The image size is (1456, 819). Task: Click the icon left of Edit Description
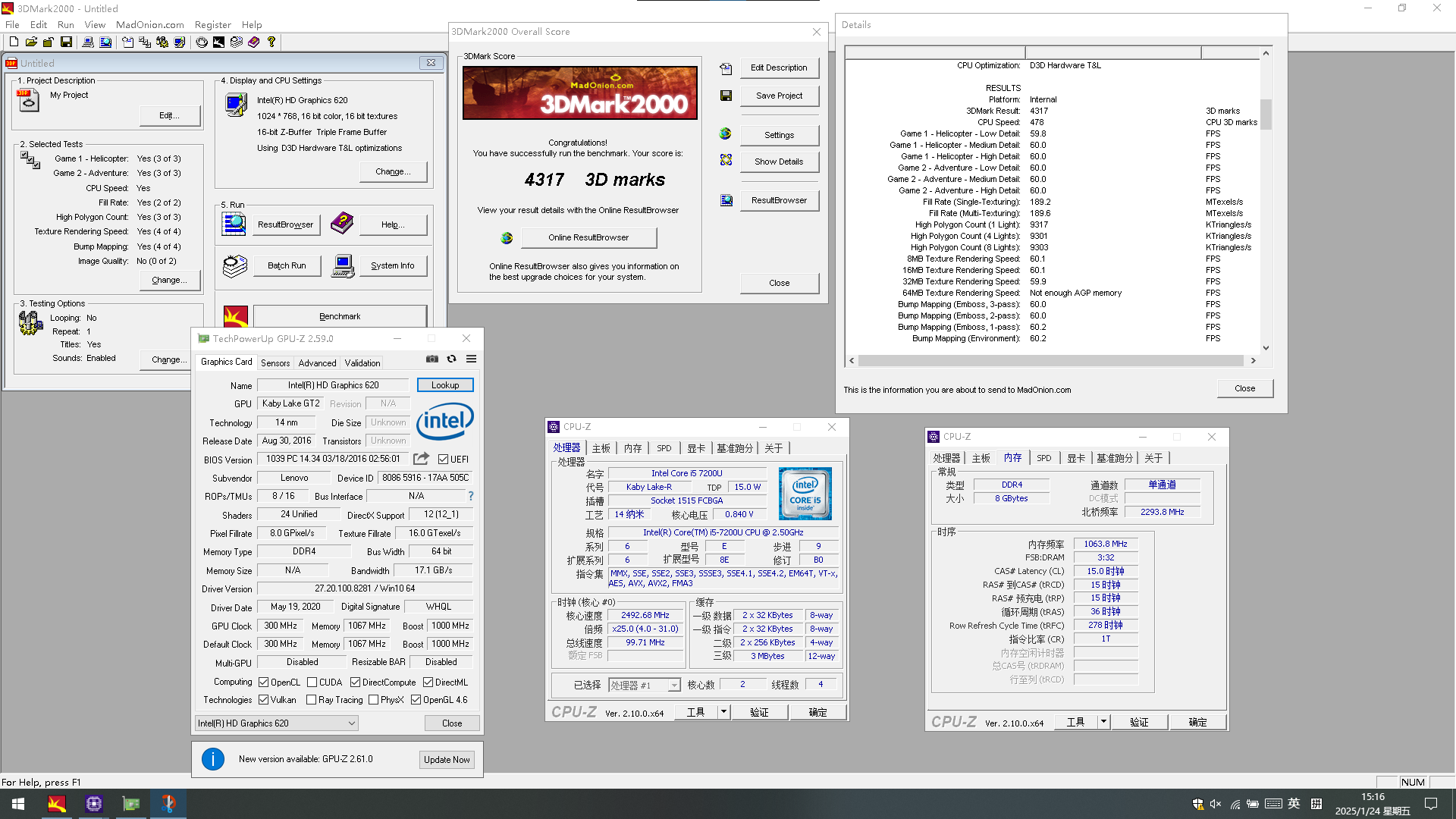726,69
